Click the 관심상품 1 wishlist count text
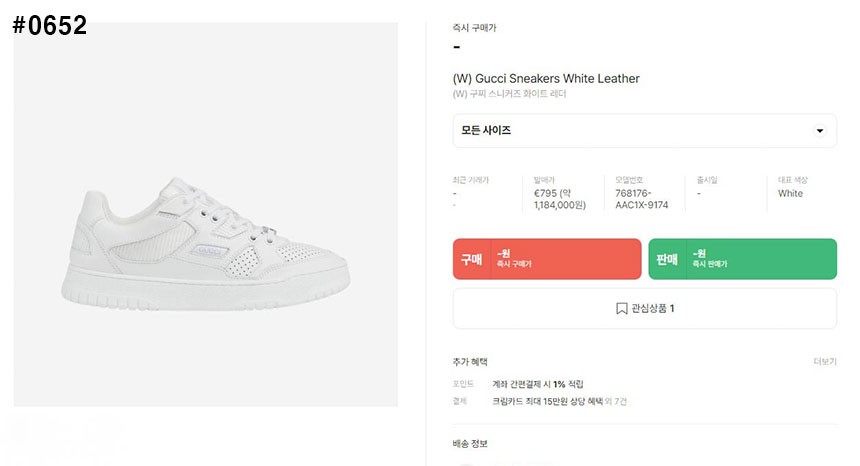860x466 pixels. (x=653, y=309)
